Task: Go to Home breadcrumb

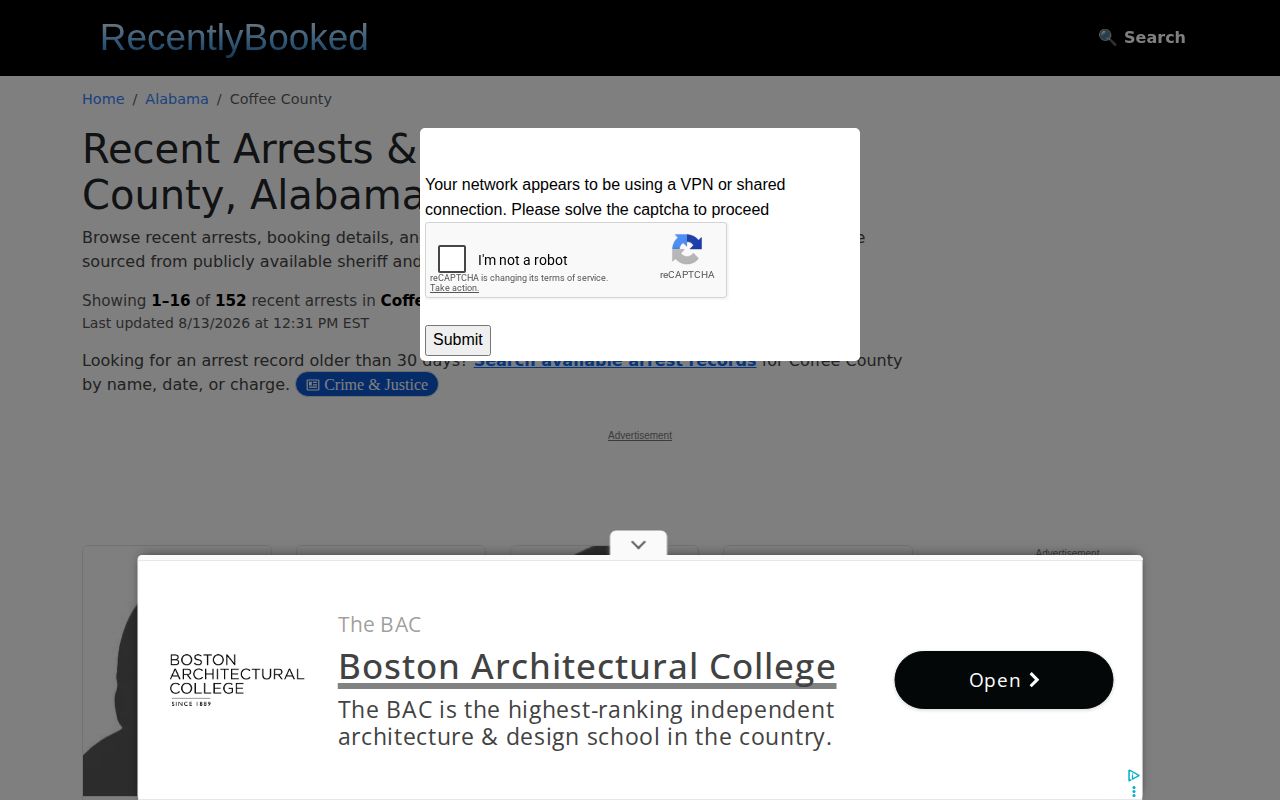Action: click(x=103, y=99)
